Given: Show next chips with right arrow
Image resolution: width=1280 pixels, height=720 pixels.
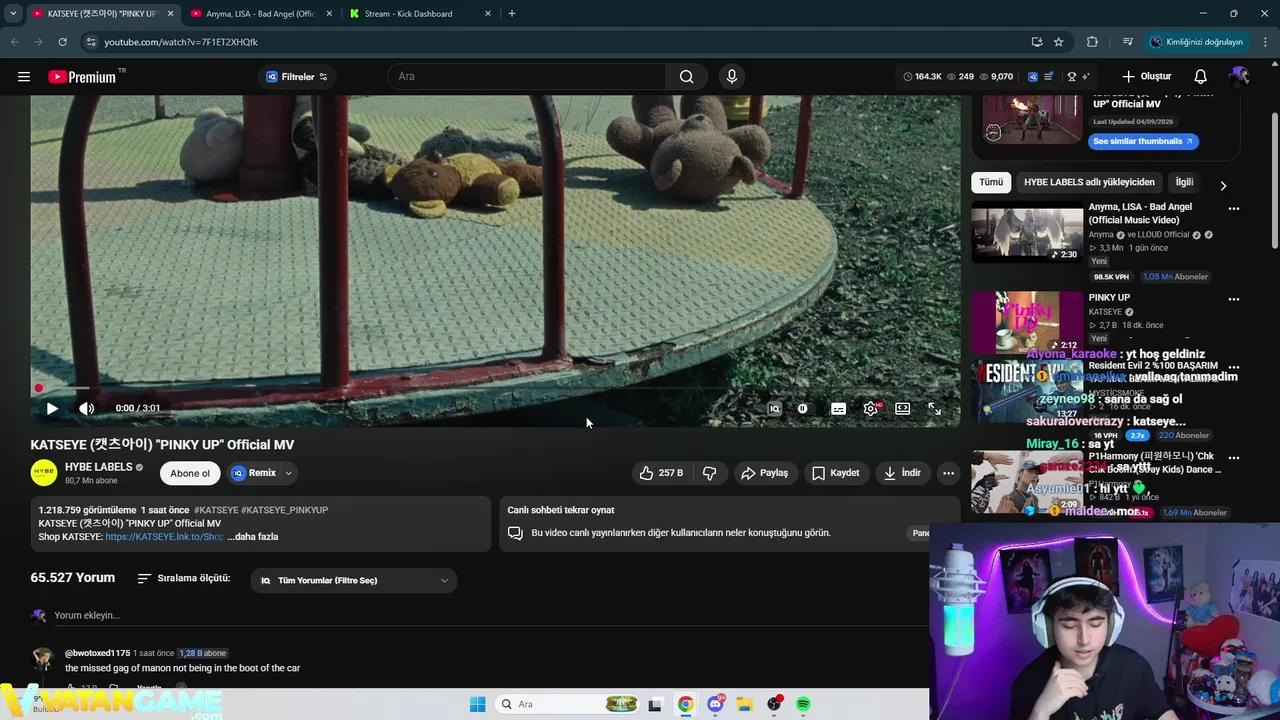Looking at the screenshot, I should 1222,186.
